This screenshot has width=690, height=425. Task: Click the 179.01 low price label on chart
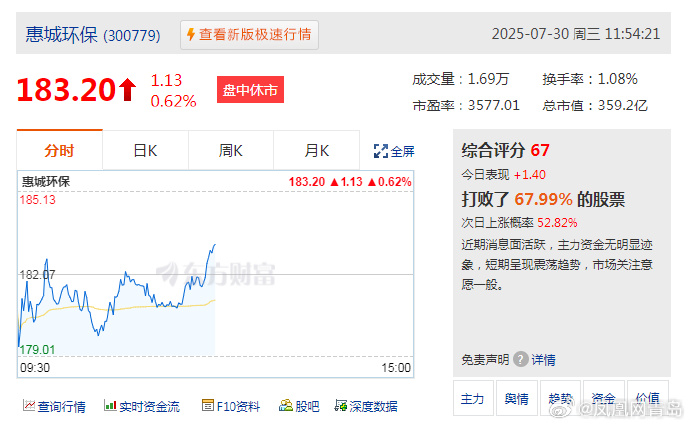[37, 350]
